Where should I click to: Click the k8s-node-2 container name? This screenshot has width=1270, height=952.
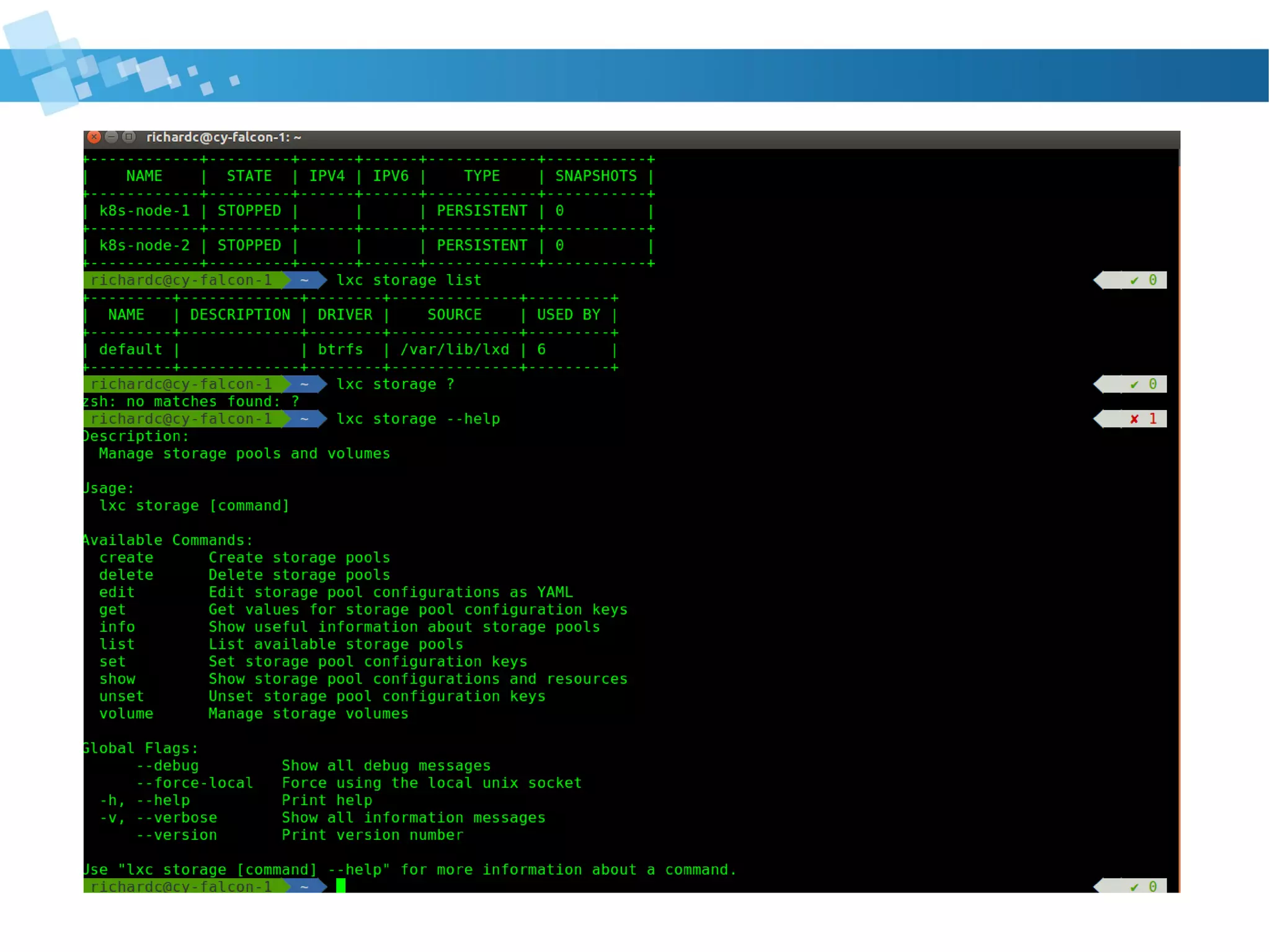pos(144,246)
